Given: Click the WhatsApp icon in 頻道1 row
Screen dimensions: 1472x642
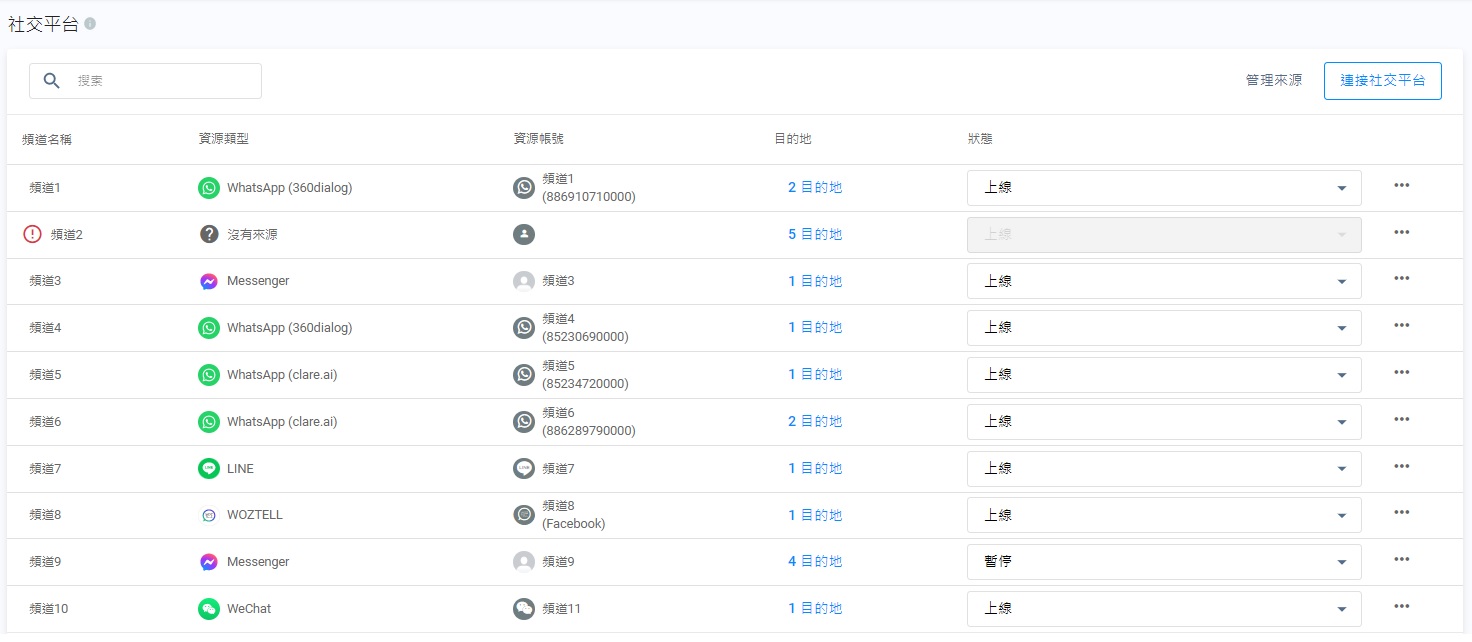Looking at the screenshot, I should coord(208,188).
